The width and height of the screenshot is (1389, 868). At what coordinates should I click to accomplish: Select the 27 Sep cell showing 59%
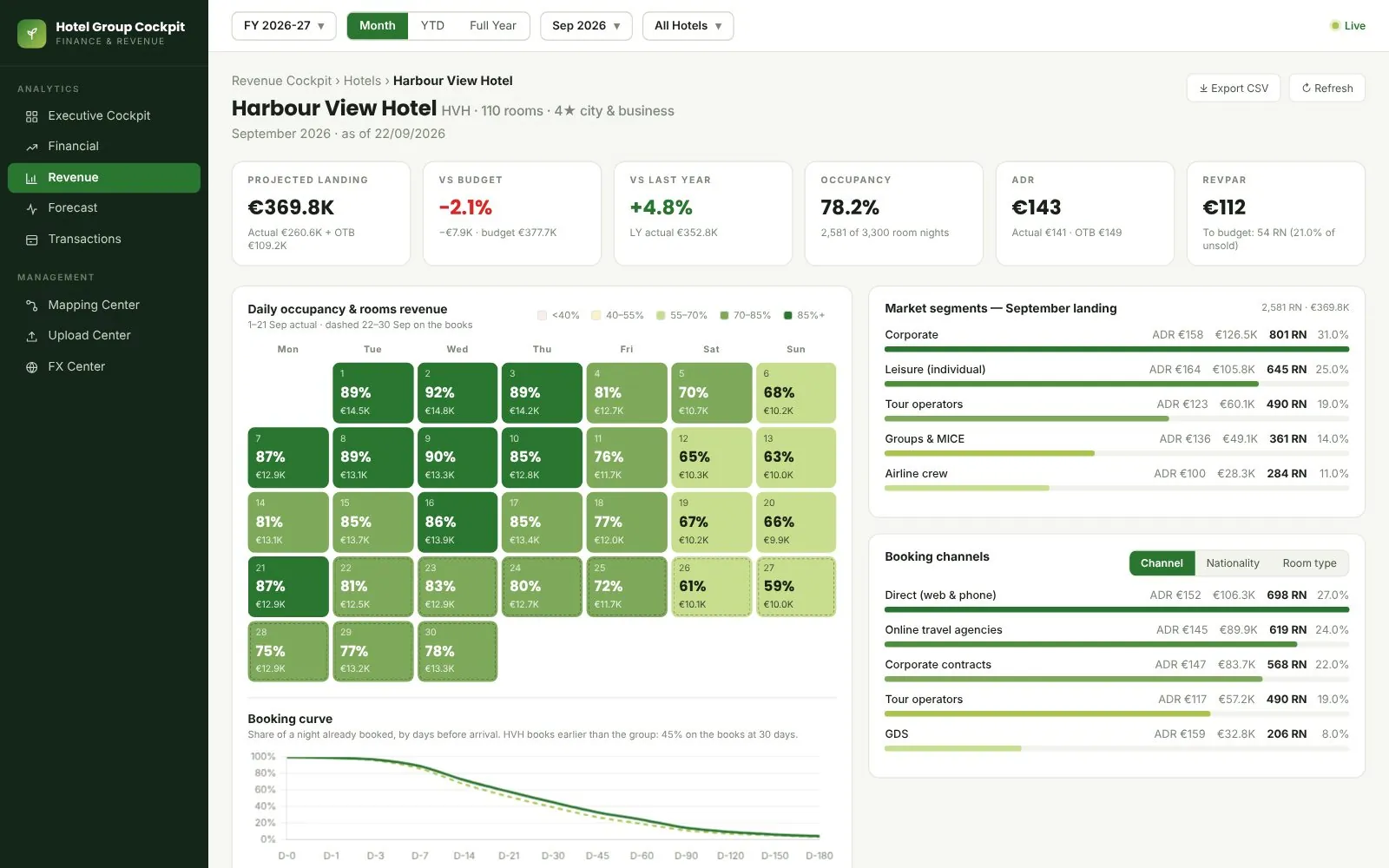pyautogui.click(x=796, y=587)
